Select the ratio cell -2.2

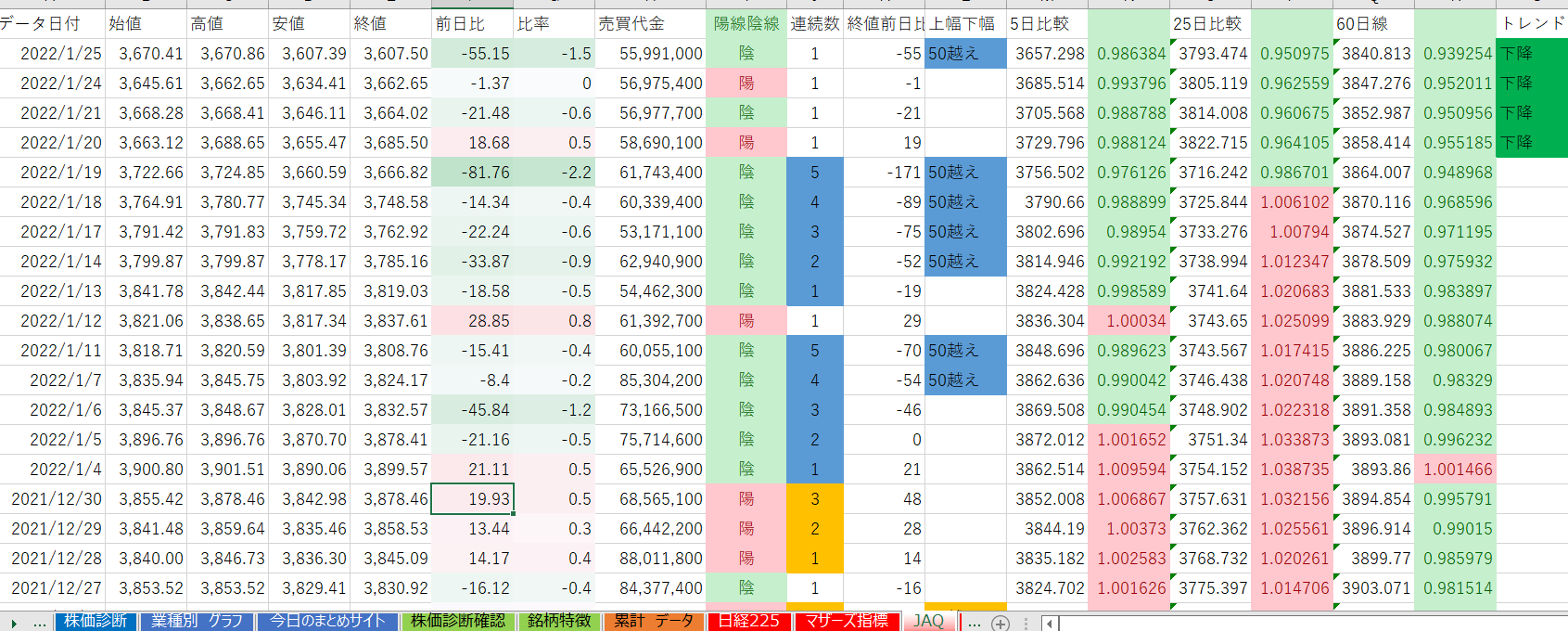(554, 173)
